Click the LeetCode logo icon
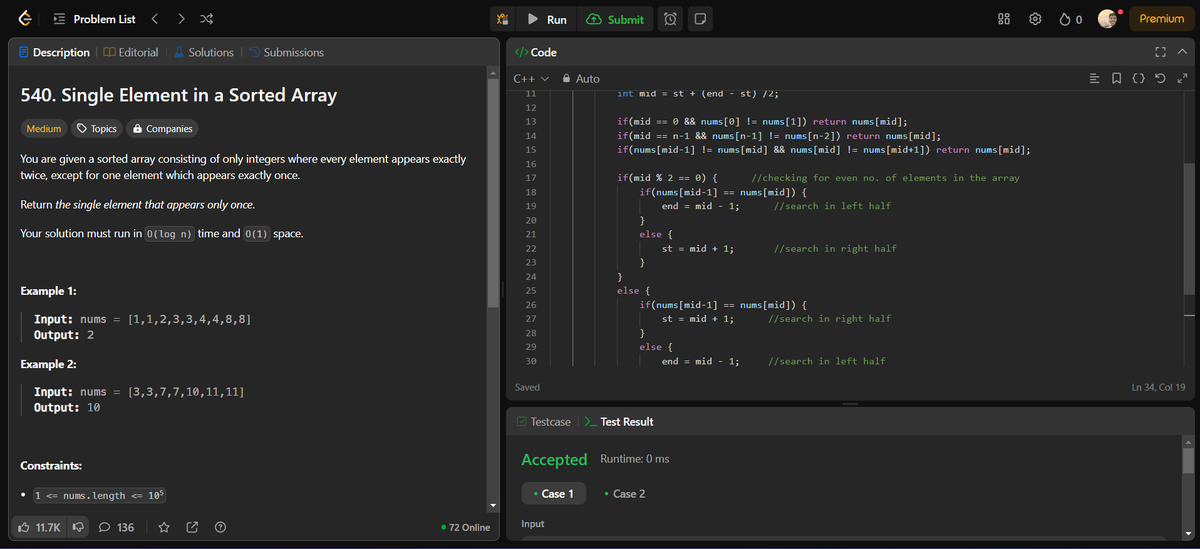This screenshot has width=1200, height=549. point(24,19)
